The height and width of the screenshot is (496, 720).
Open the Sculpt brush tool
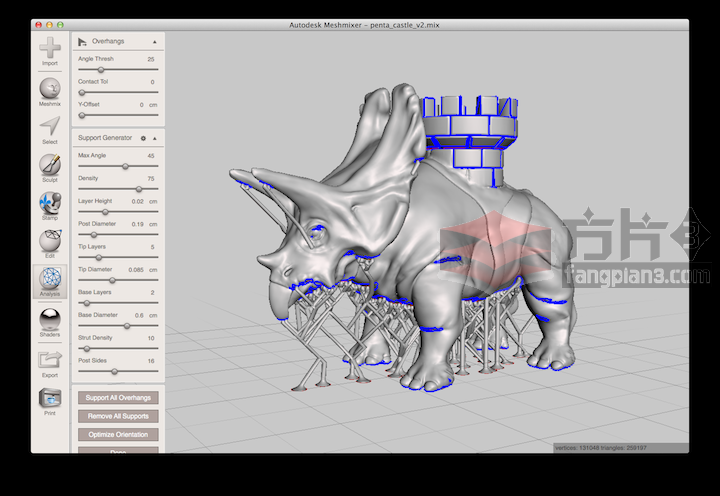click(x=50, y=168)
